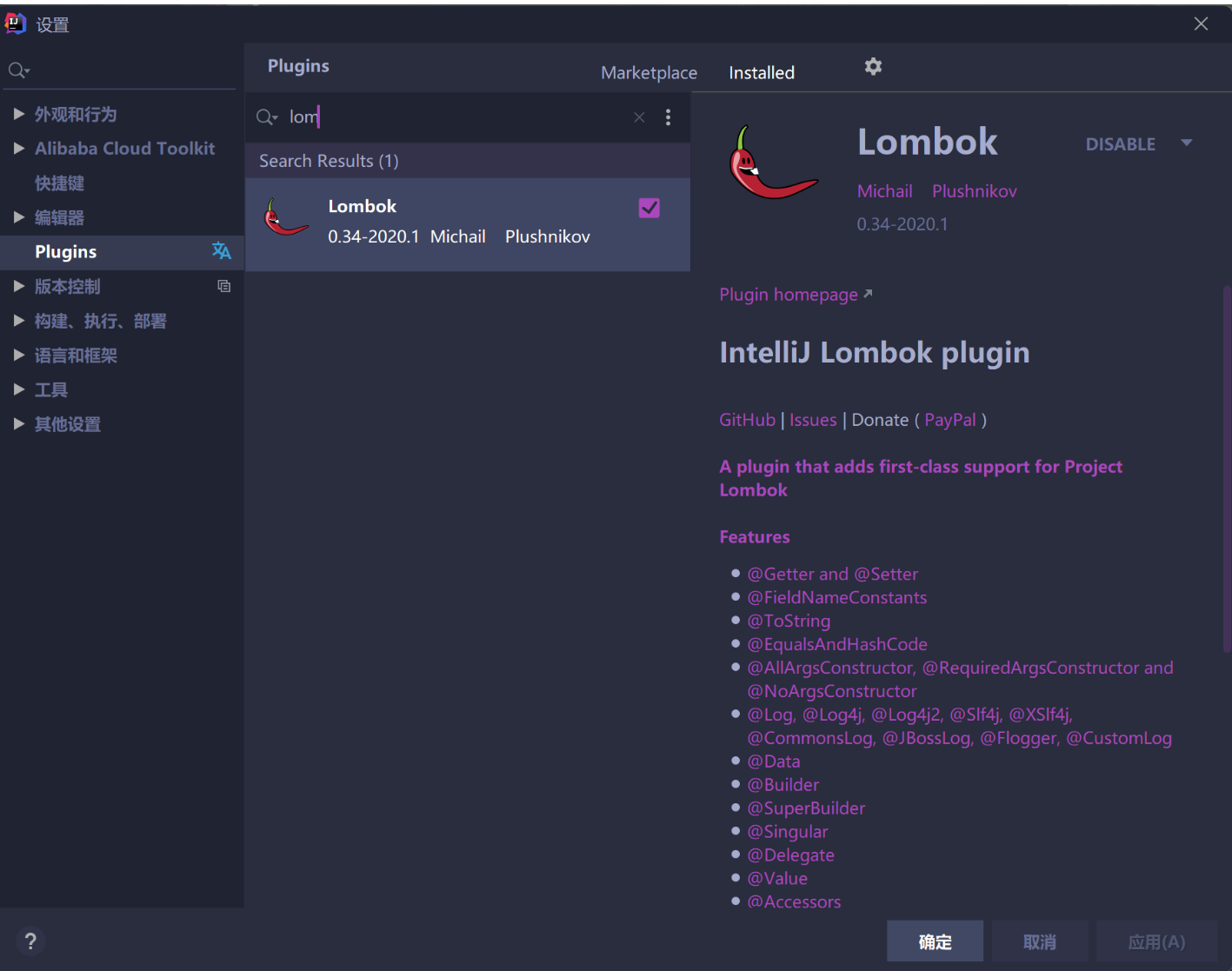Click the DISABLE button for Lombok
1232x971 pixels.
[1120, 144]
